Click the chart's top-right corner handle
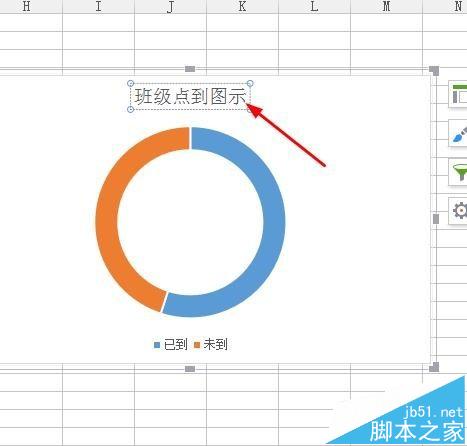Image resolution: width=467 pixels, height=446 pixels. pyautogui.click(x=434, y=71)
